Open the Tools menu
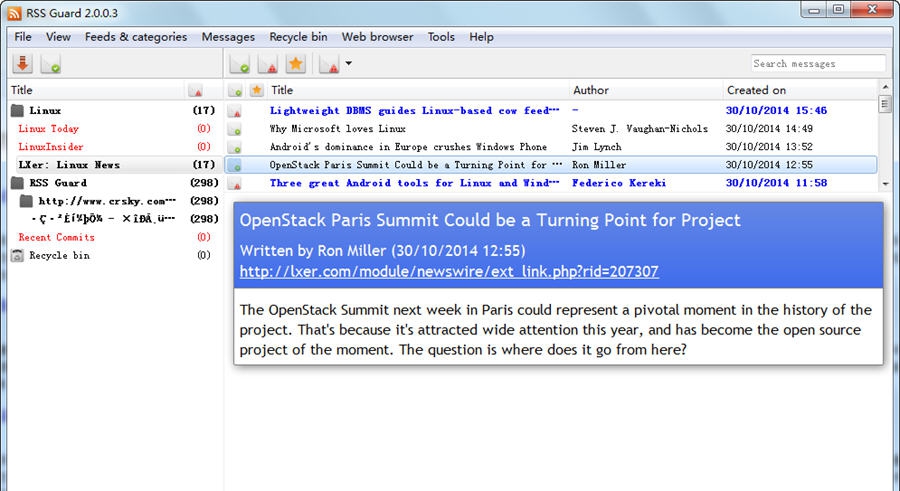The image size is (900, 491). (x=440, y=37)
